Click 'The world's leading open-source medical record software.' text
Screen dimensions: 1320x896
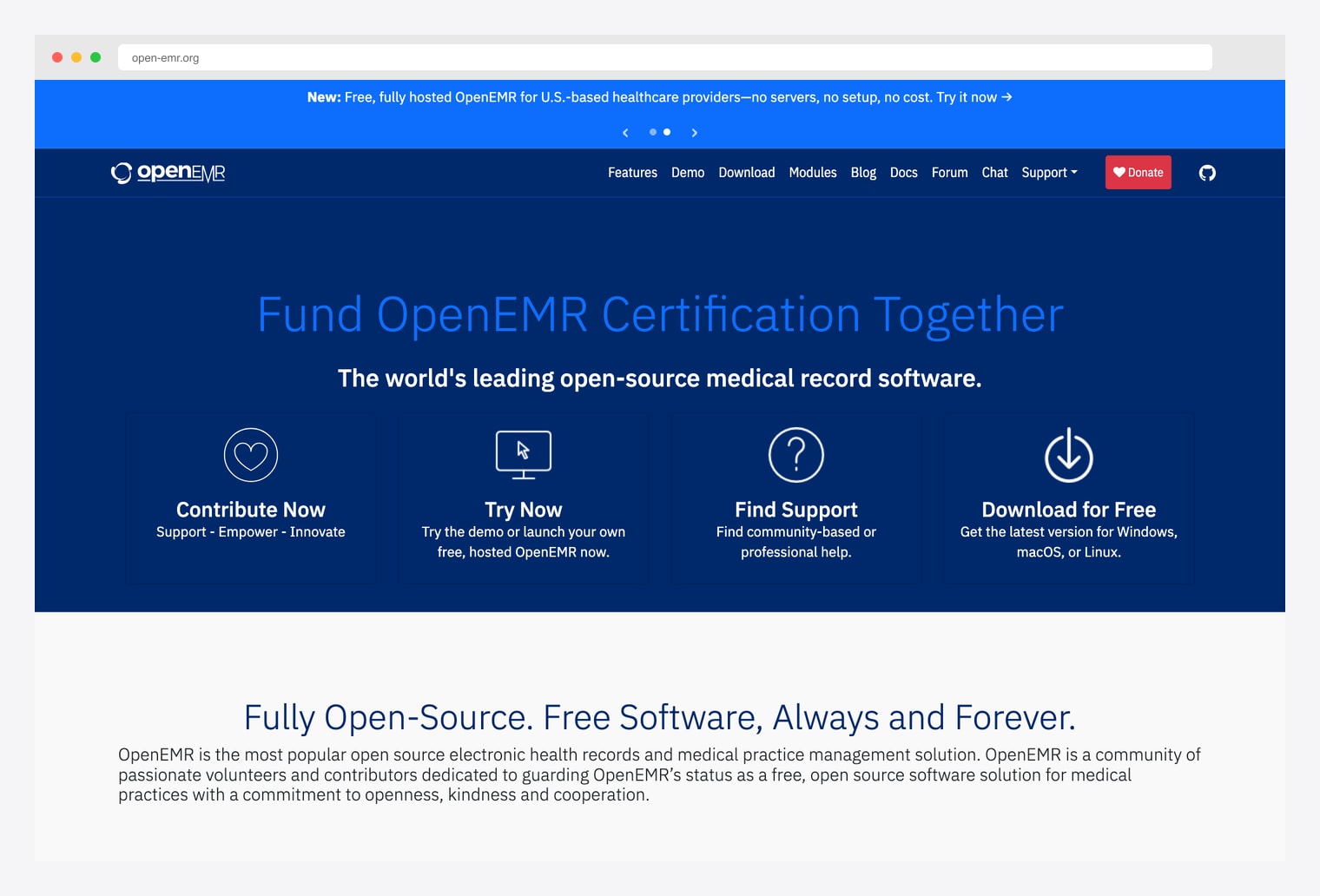coord(660,379)
